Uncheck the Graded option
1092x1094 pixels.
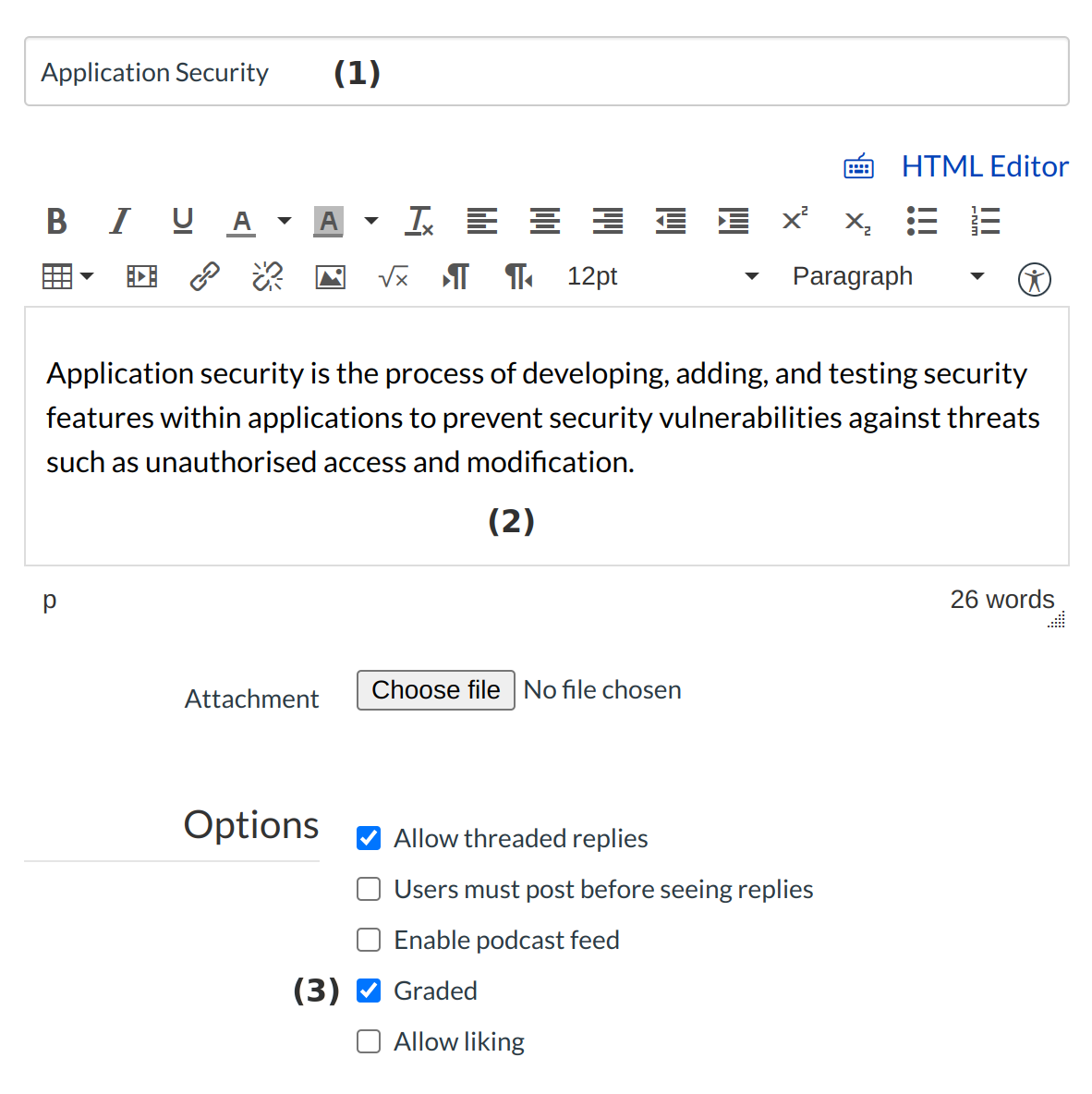369,991
